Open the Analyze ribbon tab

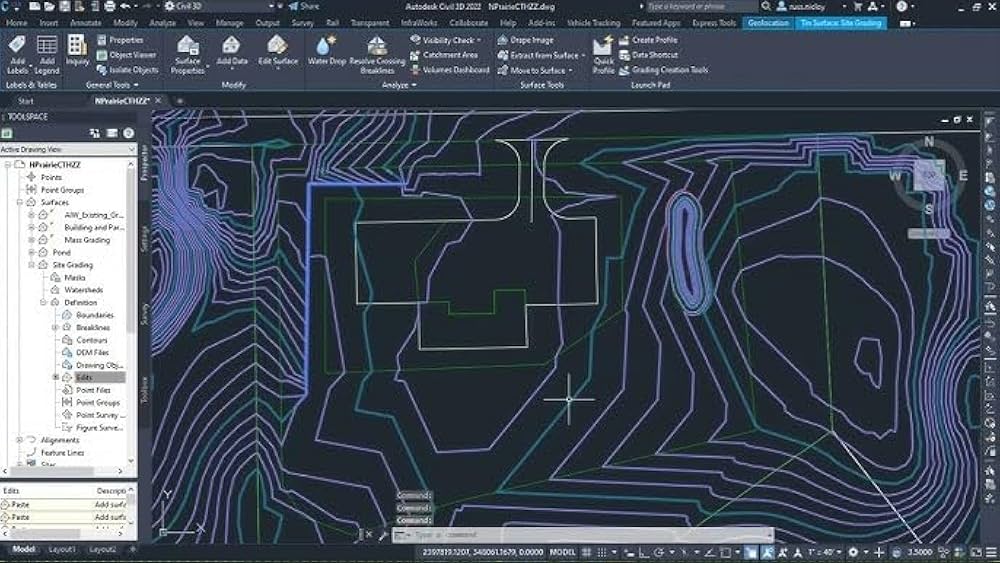click(x=163, y=23)
